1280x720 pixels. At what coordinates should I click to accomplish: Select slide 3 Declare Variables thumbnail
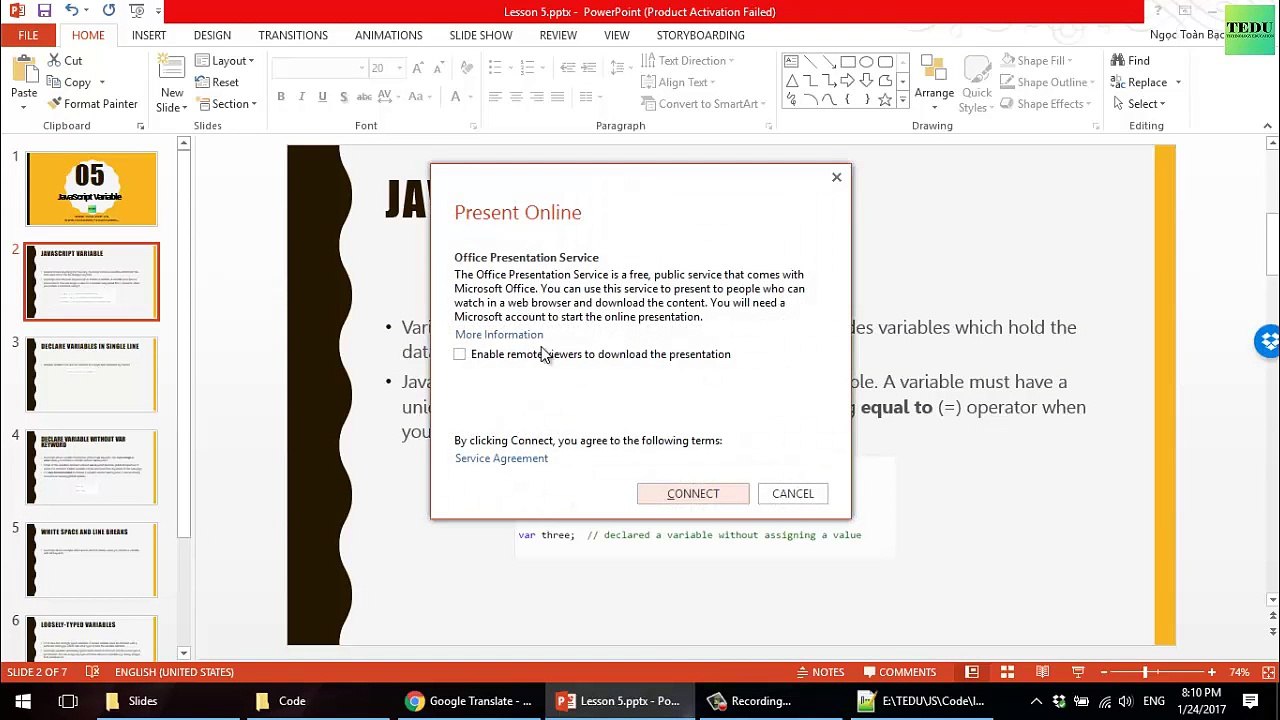[x=92, y=375]
